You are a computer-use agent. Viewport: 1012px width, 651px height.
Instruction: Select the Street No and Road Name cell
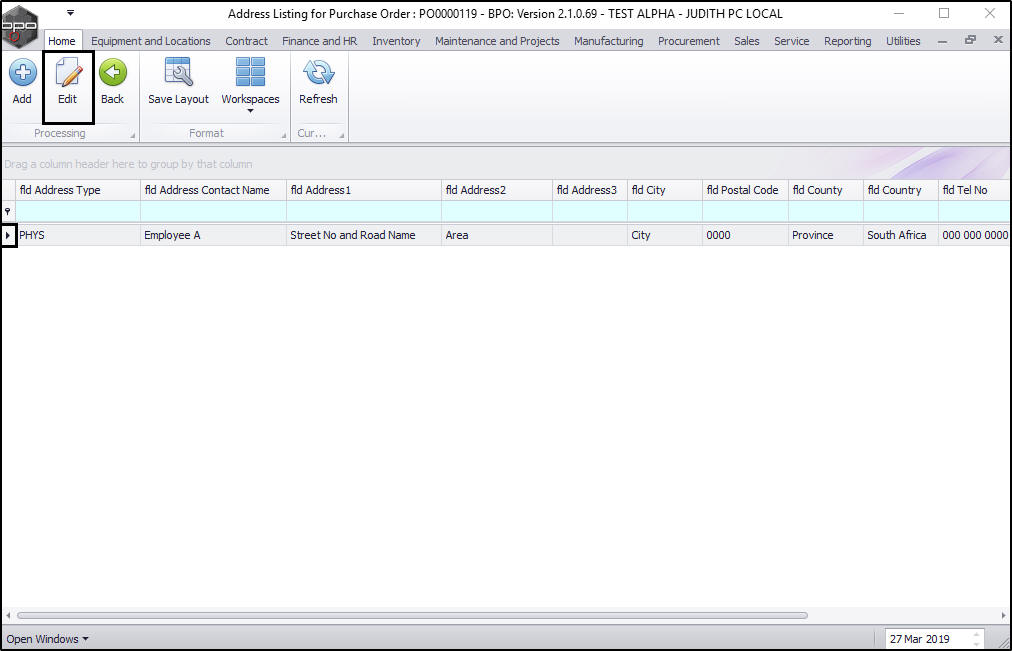click(x=364, y=235)
